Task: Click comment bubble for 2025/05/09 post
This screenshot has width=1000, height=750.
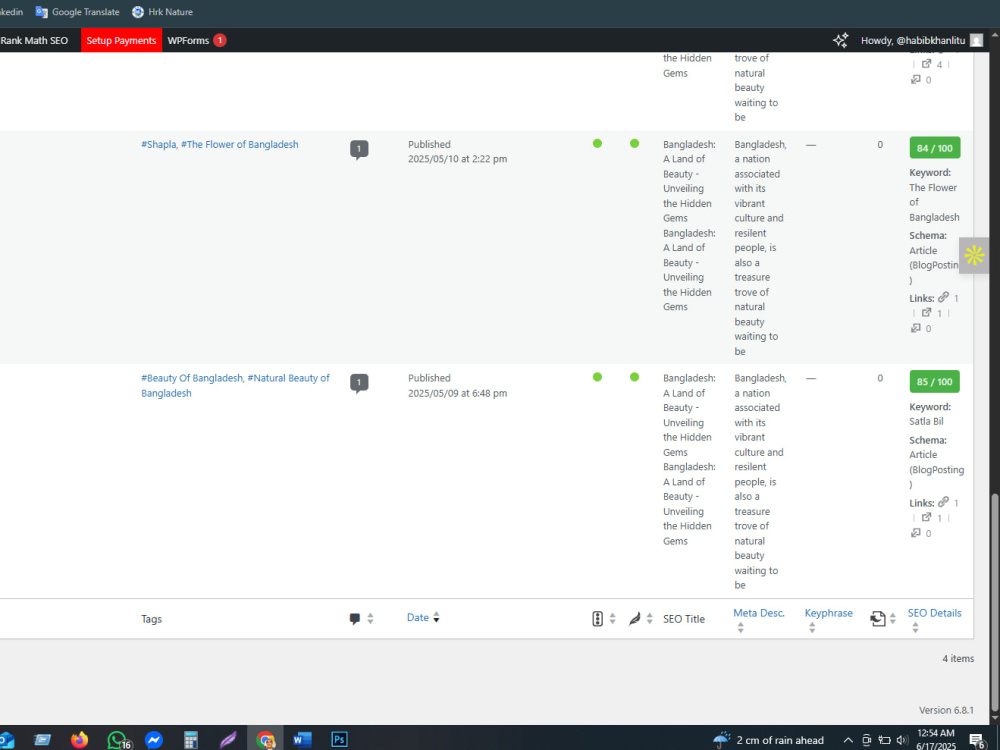Action: (359, 383)
